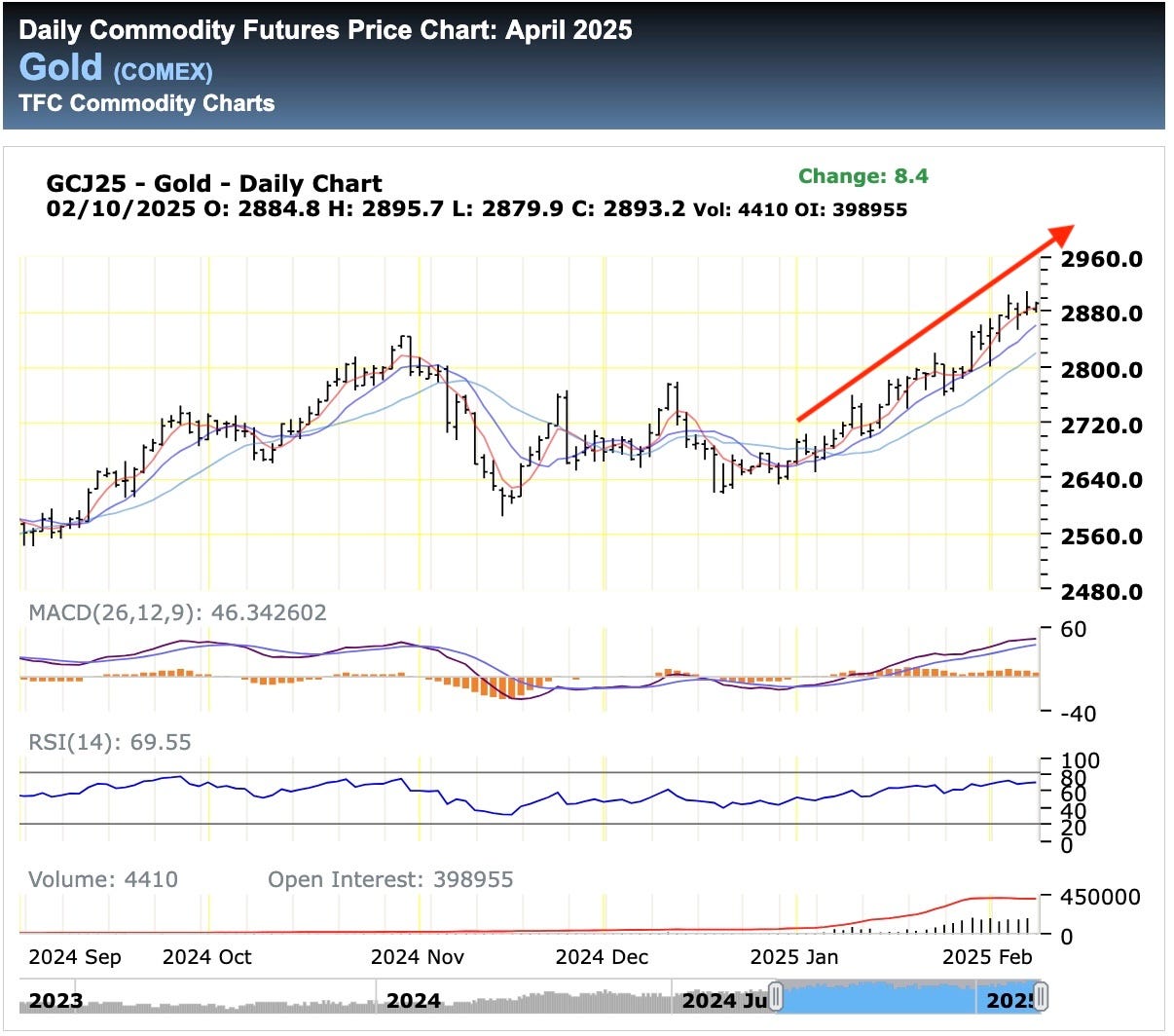Click the green 'Change: 8.4' value
Image resolution: width=1174 pixels, height=1036 pixels.
[x=862, y=176]
